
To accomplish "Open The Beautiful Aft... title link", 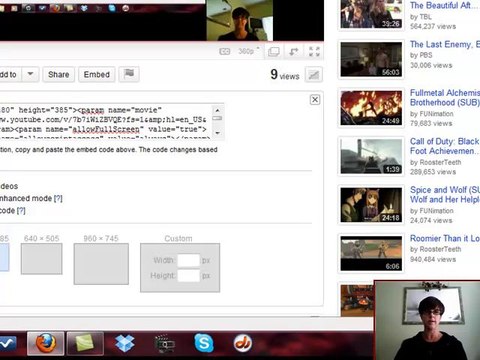I will 443,5.
